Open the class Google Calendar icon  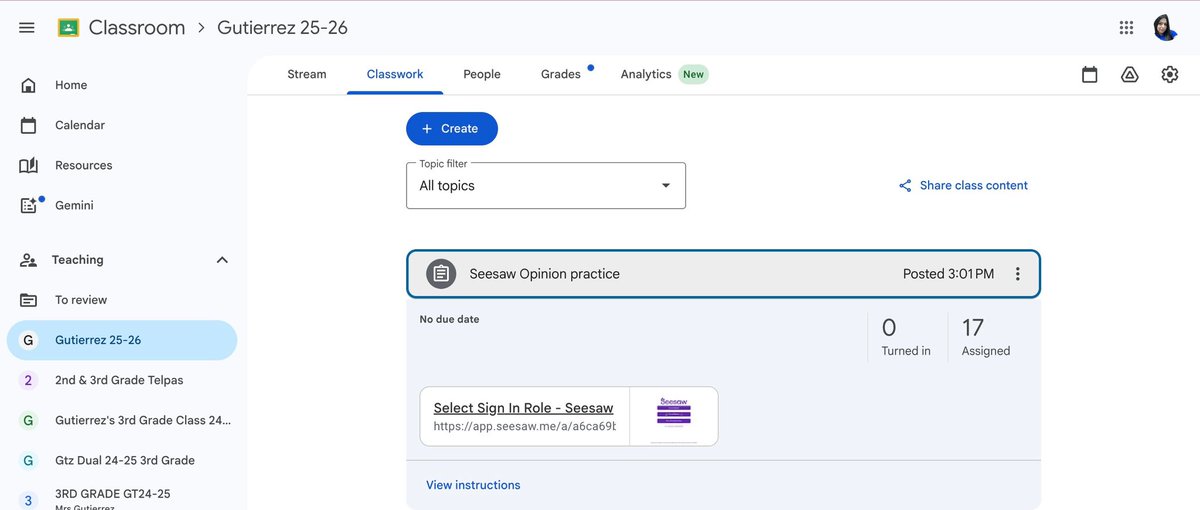pyautogui.click(x=1090, y=74)
